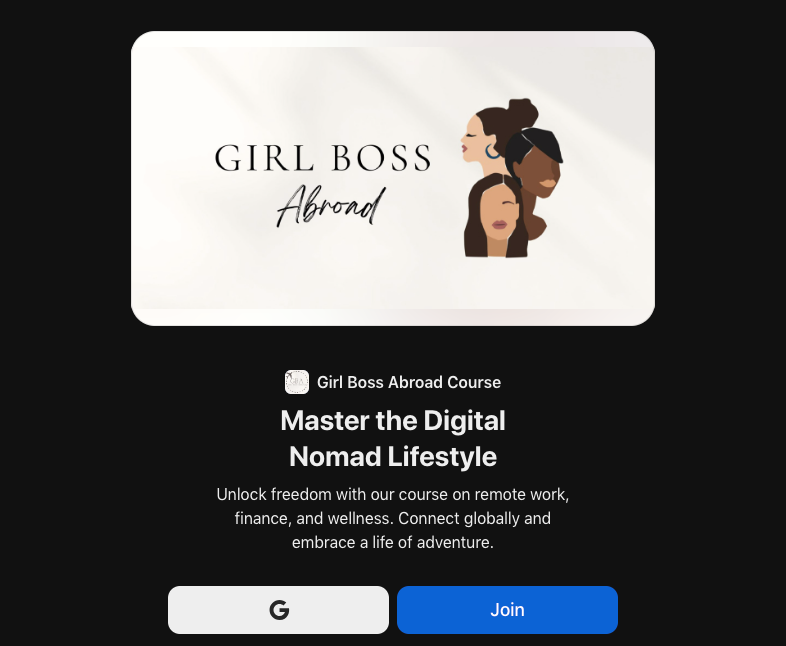786x646 pixels.
Task: Click the "Unlock freedom" description line
Action: coord(393,494)
